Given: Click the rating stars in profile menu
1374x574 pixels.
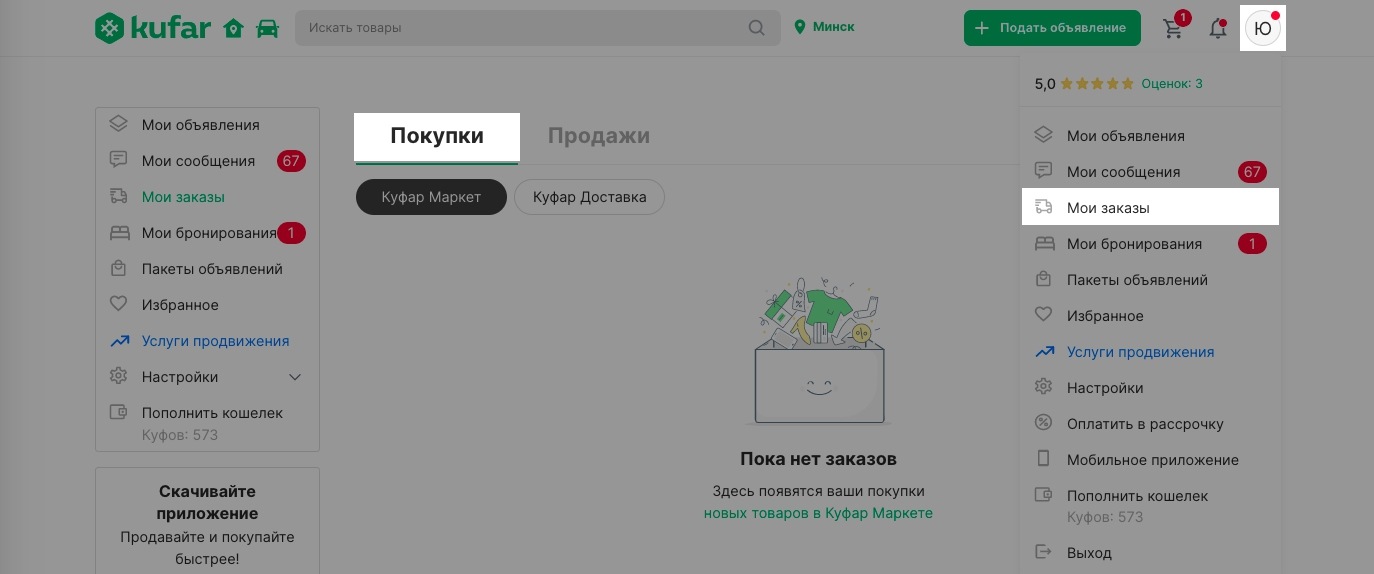Looking at the screenshot, I should pos(1097,84).
